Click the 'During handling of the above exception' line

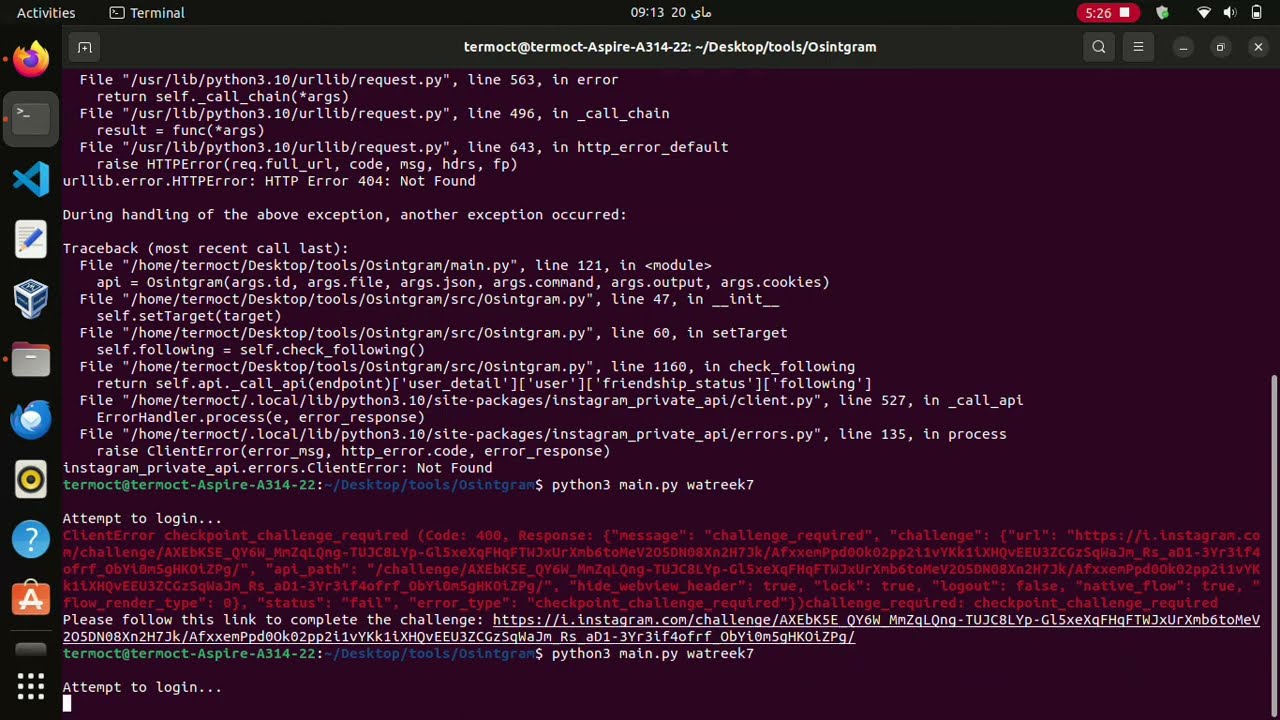pyautogui.click(x=344, y=215)
